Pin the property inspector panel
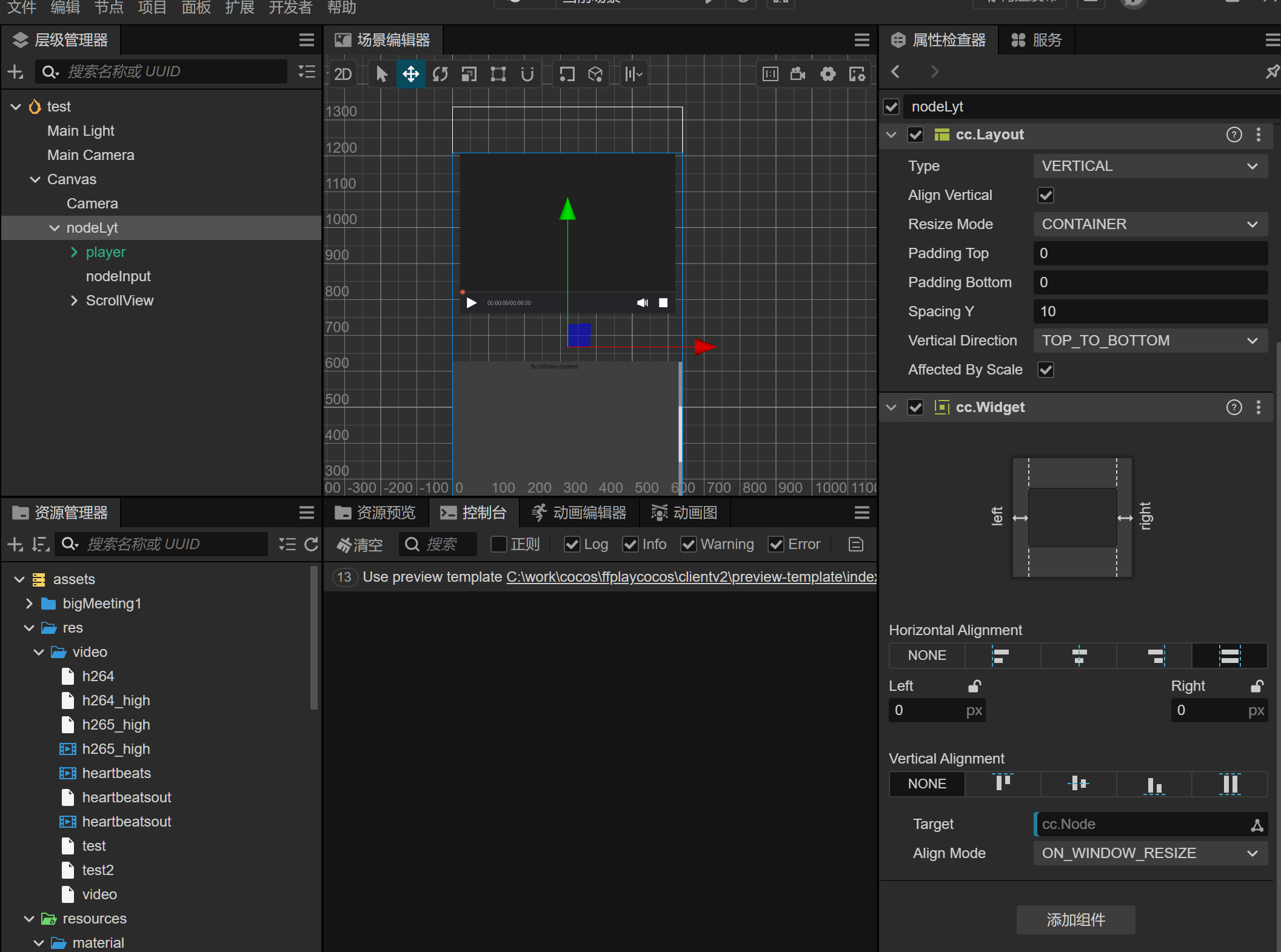This screenshot has width=1281, height=952. click(1271, 72)
